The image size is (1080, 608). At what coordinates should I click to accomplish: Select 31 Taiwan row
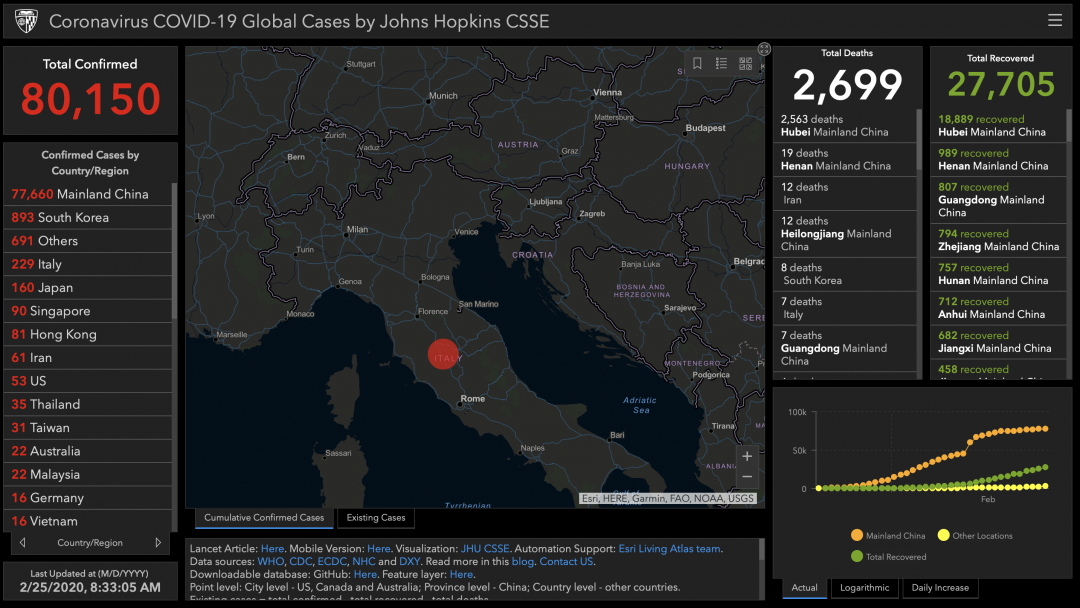coord(87,428)
